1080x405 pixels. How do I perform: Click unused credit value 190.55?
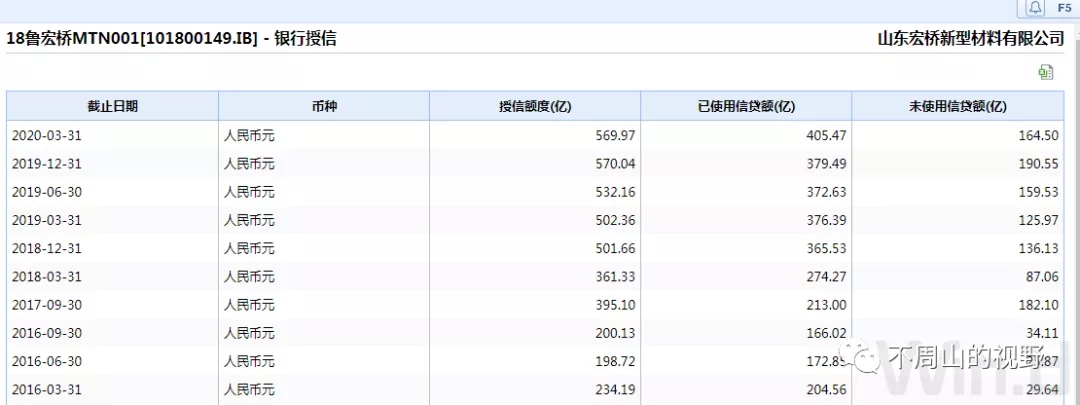coord(1038,164)
